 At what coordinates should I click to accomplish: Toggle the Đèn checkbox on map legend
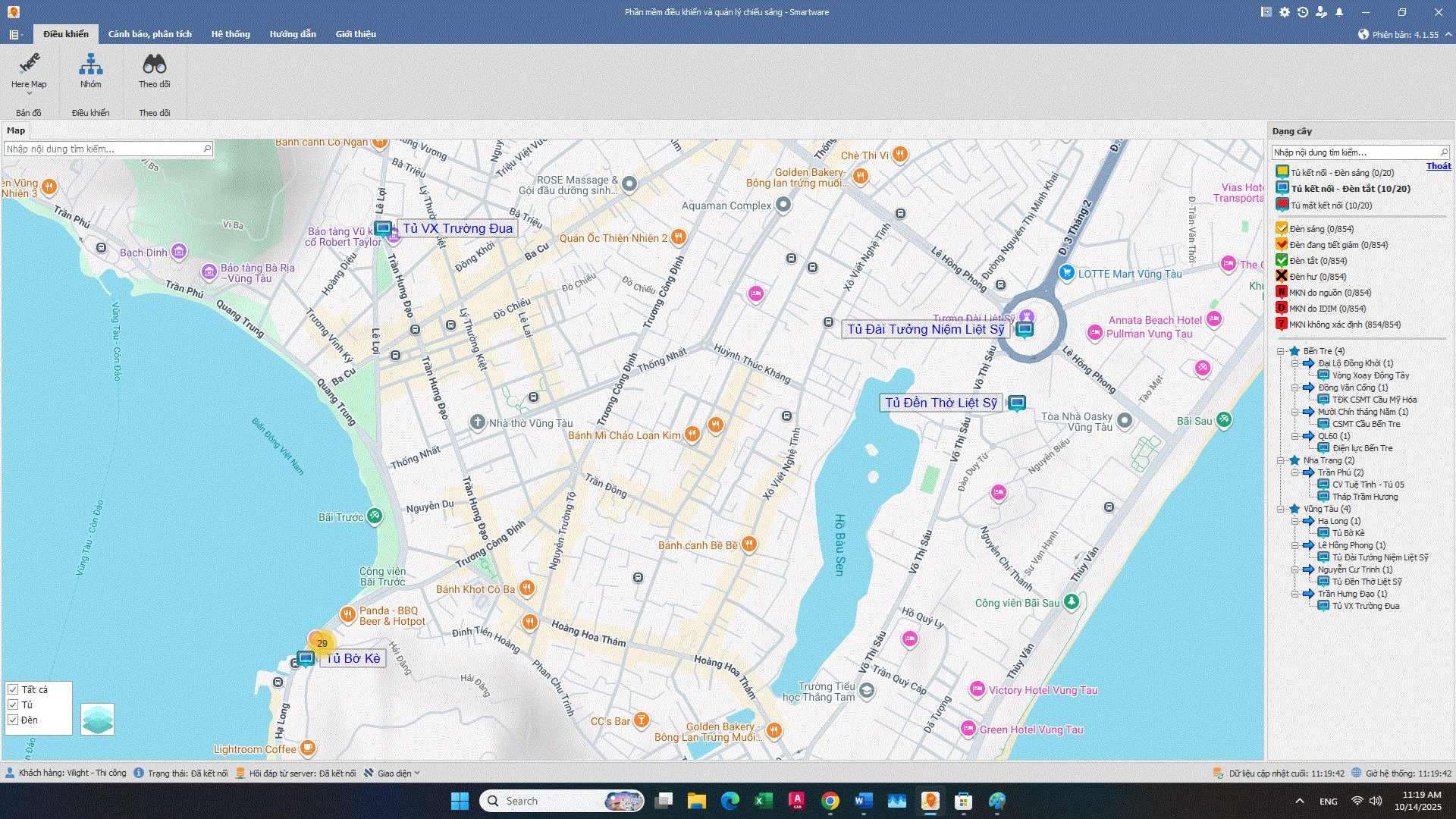(x=13, y=720)
